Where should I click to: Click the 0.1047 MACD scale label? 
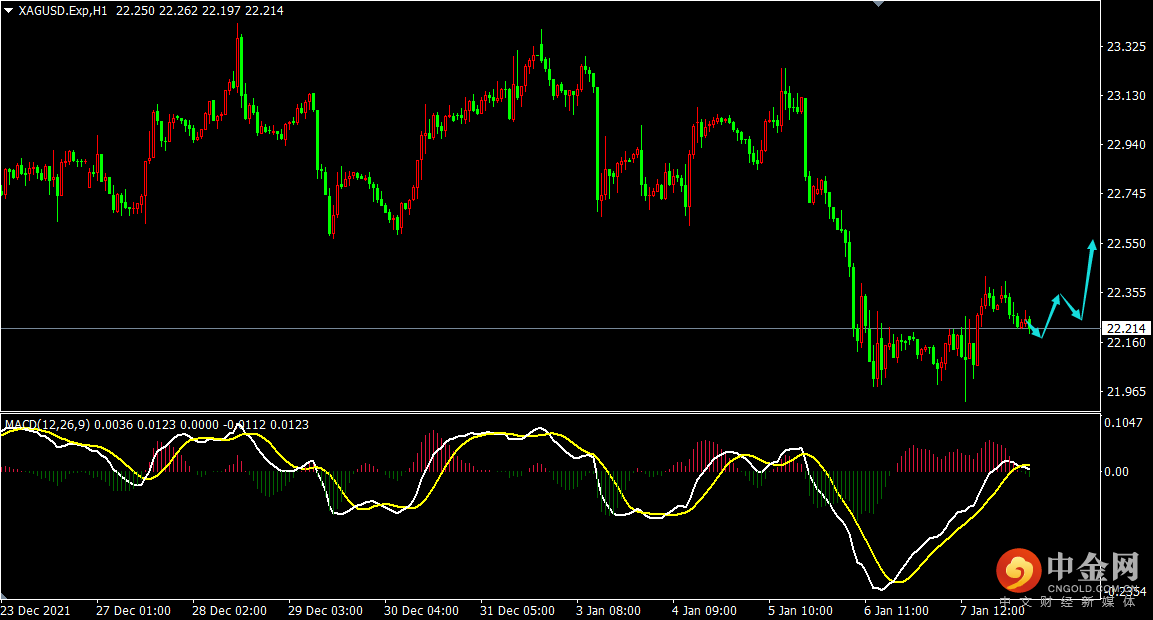[x=1124, y=422]
